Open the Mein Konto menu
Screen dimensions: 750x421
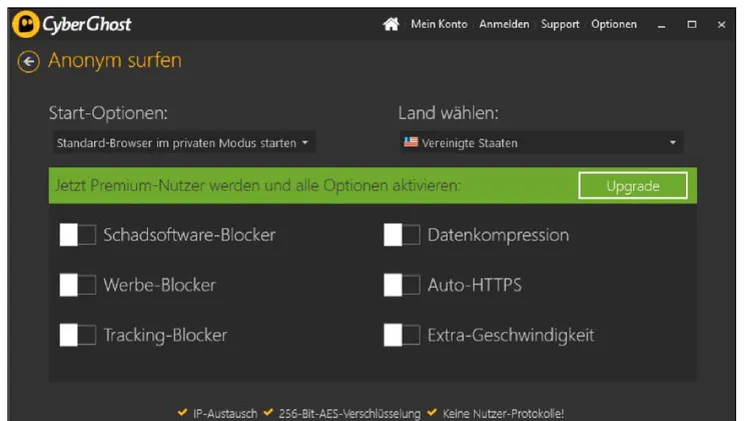tap(439, 24)
